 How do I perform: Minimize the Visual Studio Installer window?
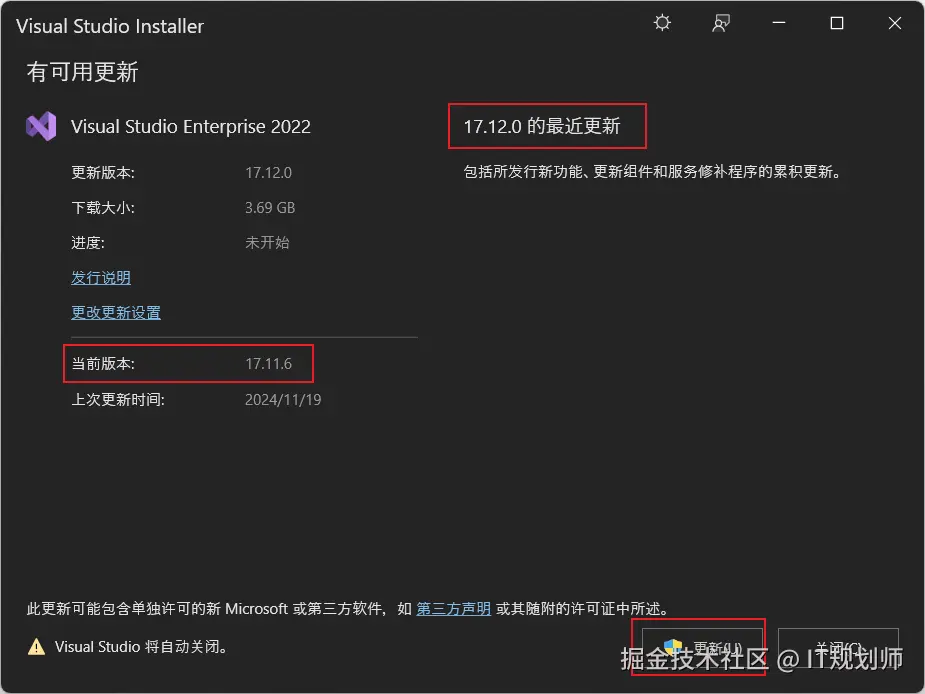pos(779,23)
